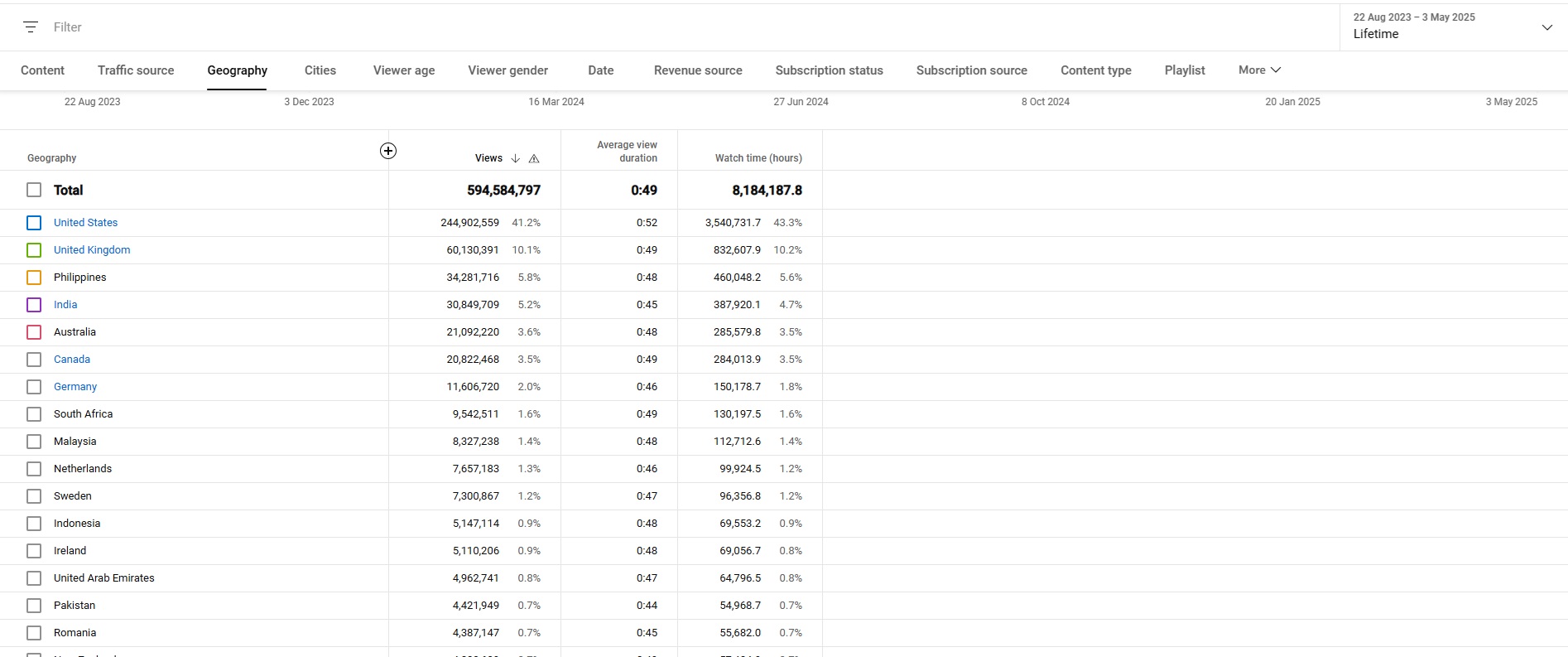Click the Indonesia row label
The height and width of the screenshot is (657, 1568).
(77, 524)
